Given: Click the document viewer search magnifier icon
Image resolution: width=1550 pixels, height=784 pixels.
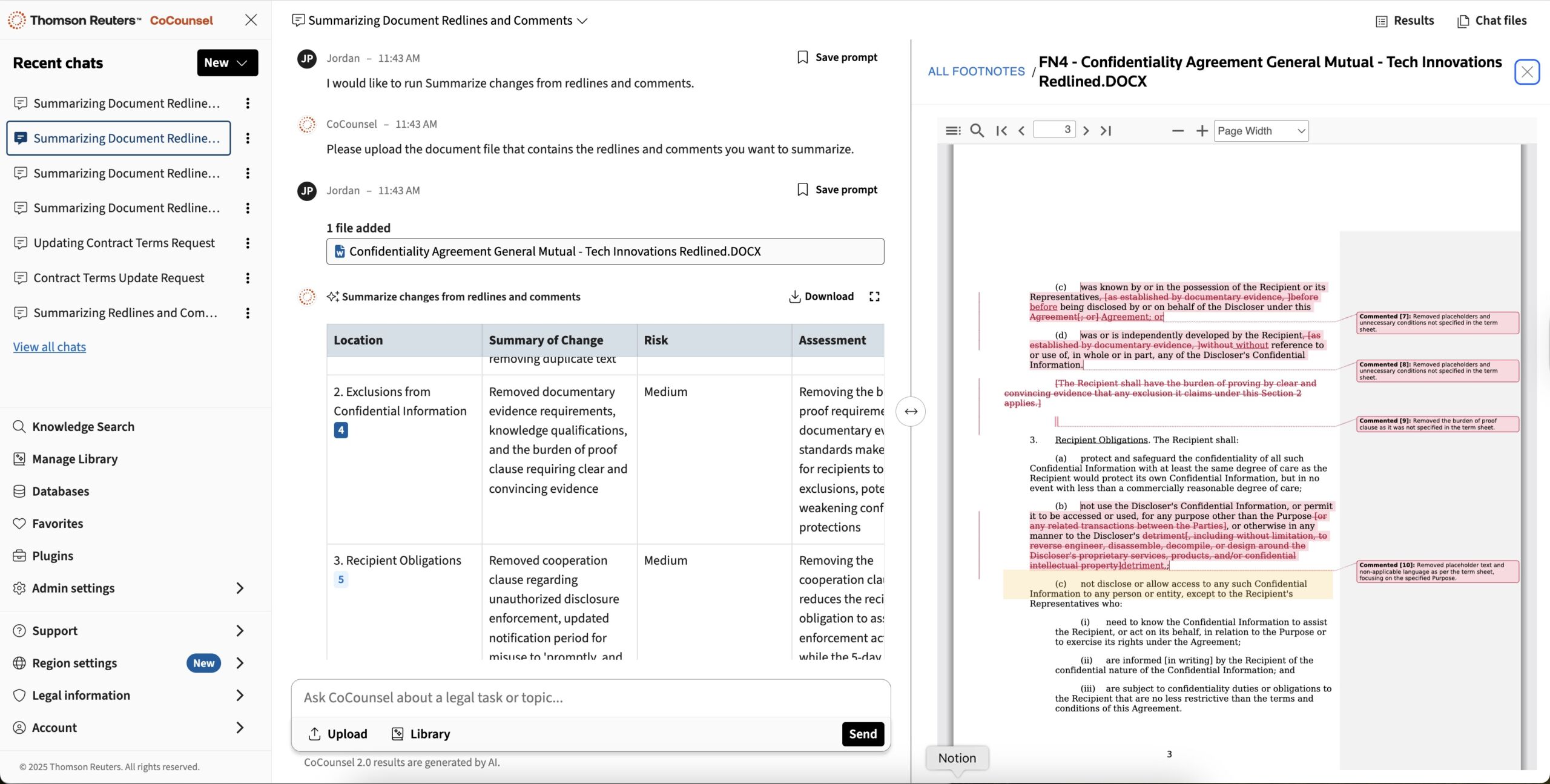Looking at the screenshot, I should click(977, 131).
